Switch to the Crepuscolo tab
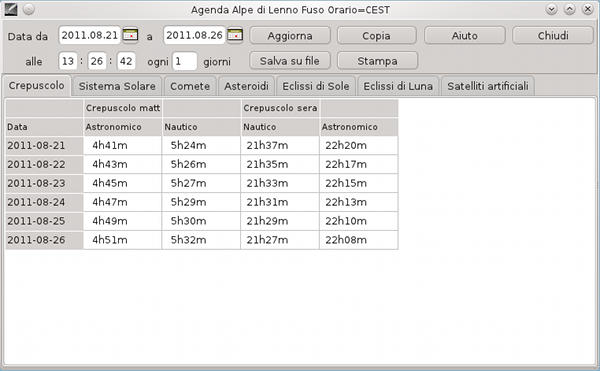Image resolution: width=600 pixels, height=371 pixels. (x=36, y=86)
